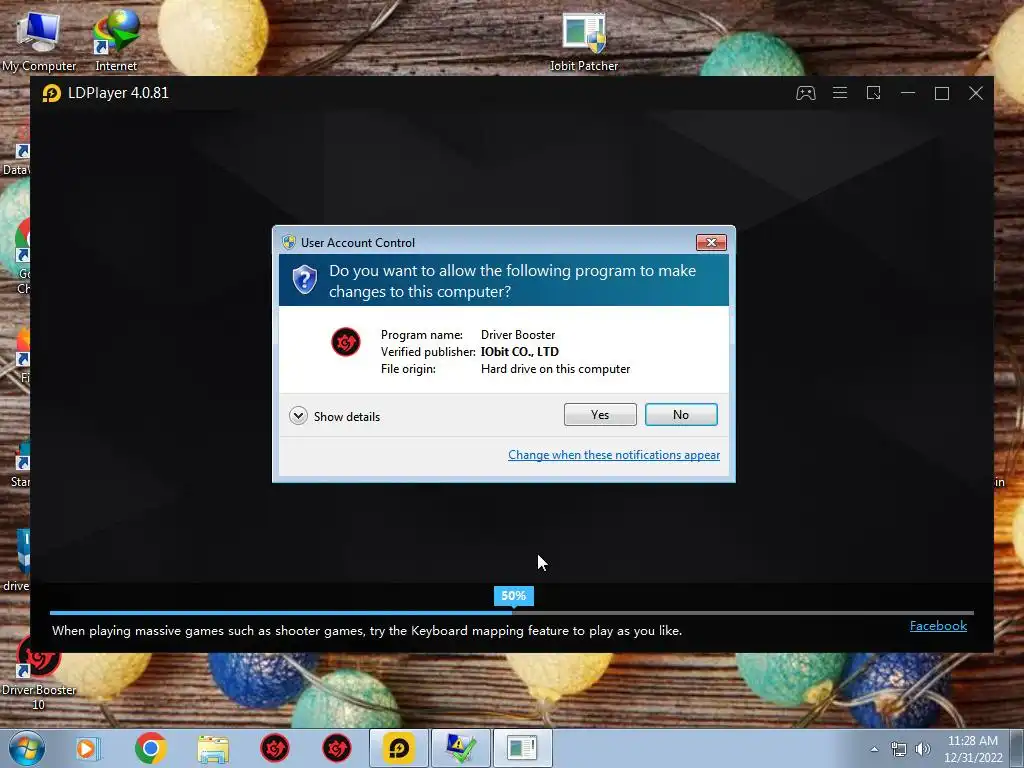
Task: Click the UAC consent taskbar icon
Action: point(460,748)
